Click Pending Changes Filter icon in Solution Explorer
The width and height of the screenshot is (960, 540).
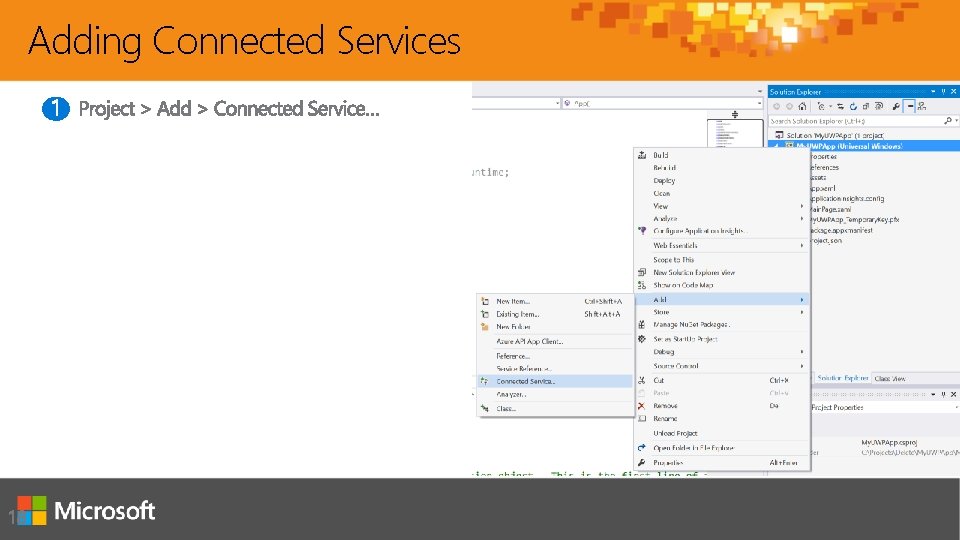[x=822, y=107]
